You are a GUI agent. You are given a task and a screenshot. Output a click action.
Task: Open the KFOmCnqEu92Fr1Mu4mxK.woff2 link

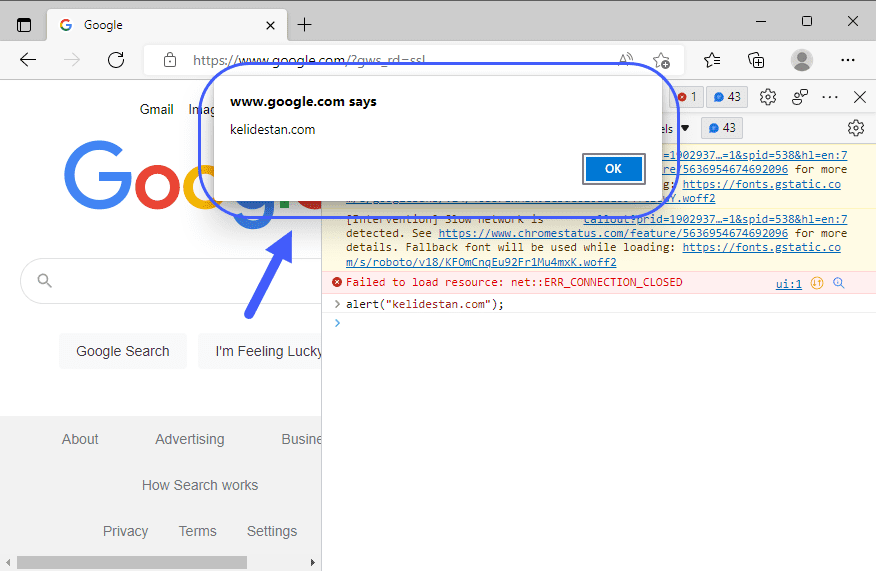pos(481,262)
